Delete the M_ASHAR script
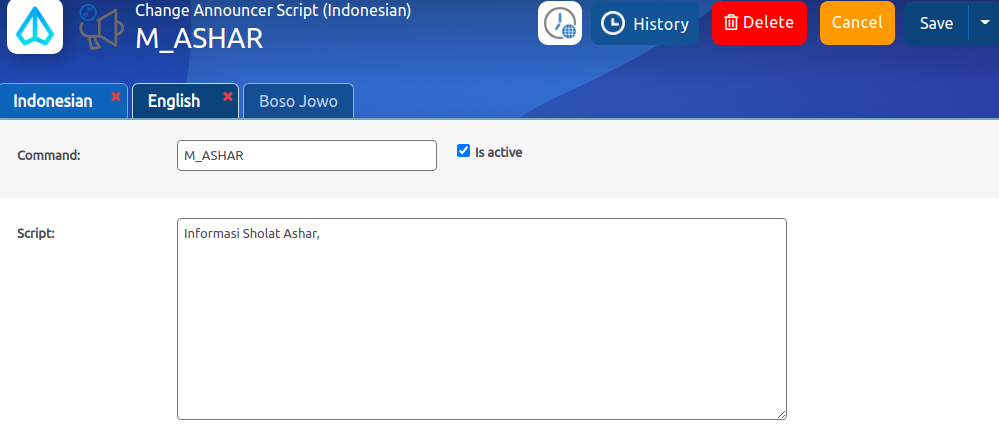The image size is (999, 434). (758, 23)
